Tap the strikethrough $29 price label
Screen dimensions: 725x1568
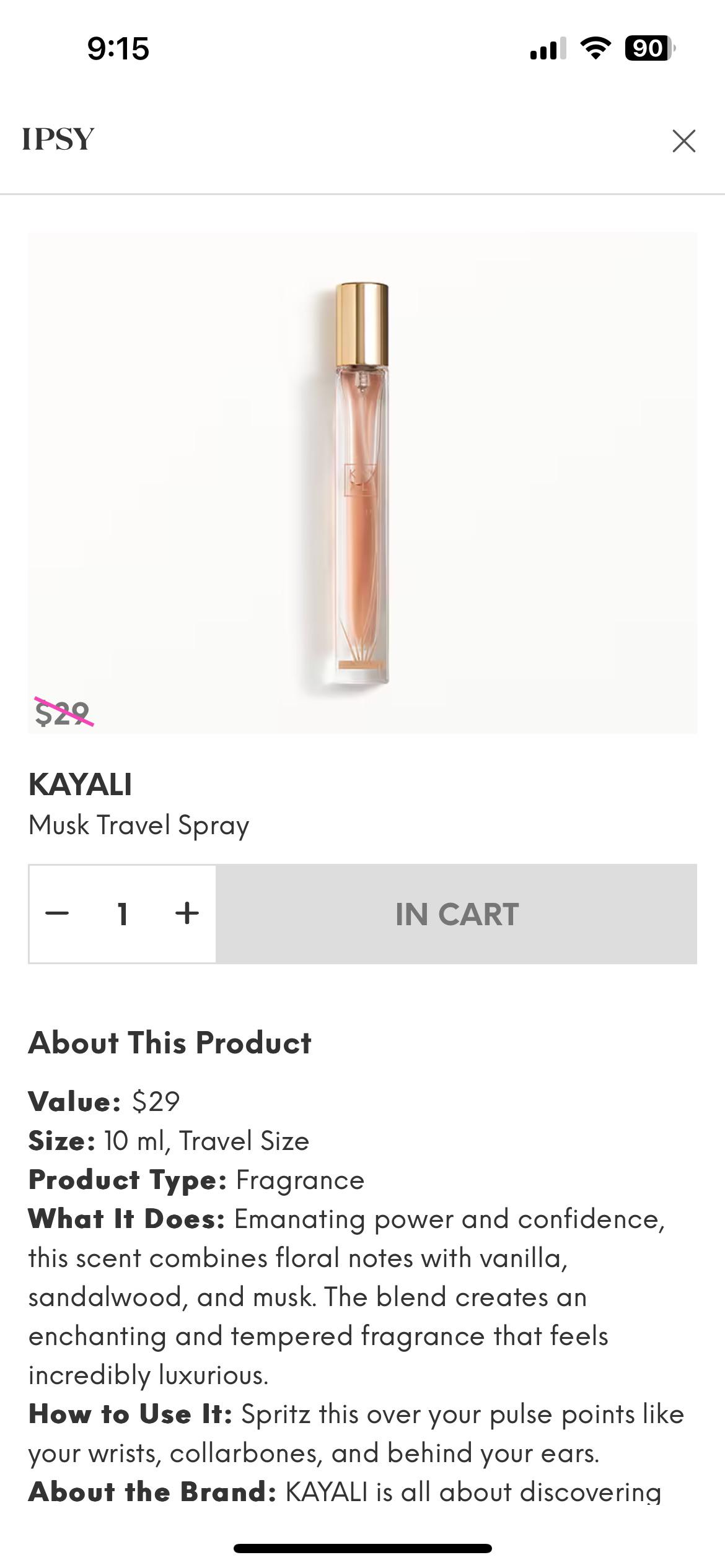[62, 713]
